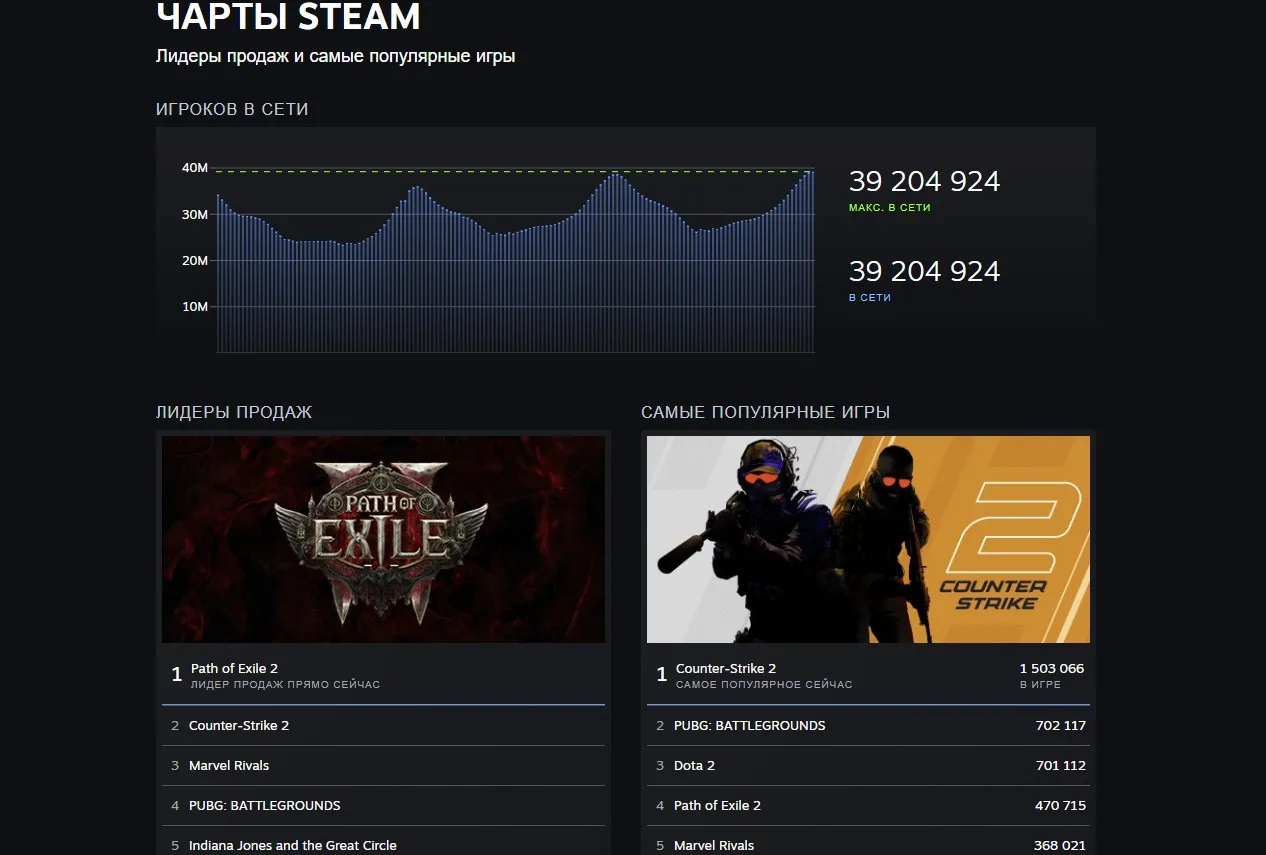The image size is (1266, 855).
Task: Click the ИГРОКОВ В СЕТИ heading
Action: [232, 109]
